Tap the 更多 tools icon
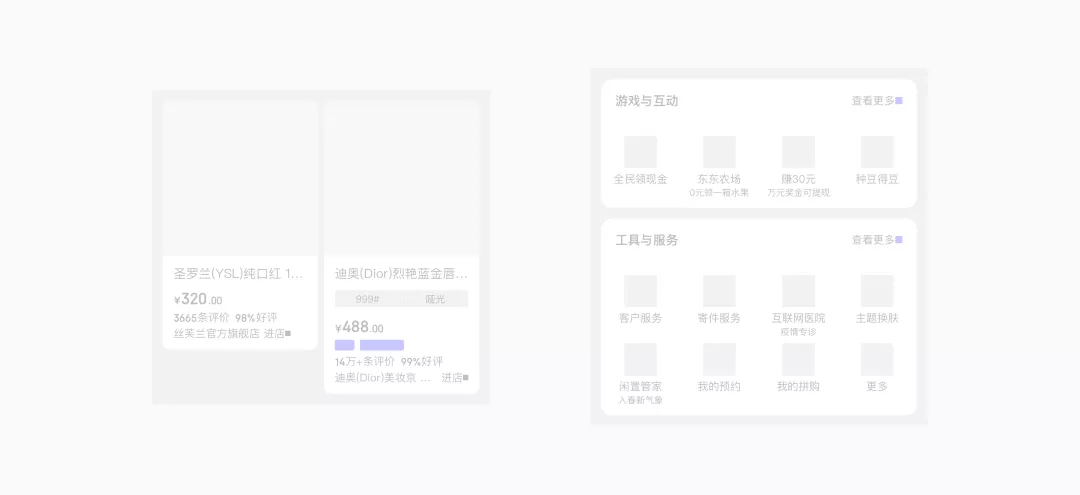1080x495 pixels. [x=877, y=359]
